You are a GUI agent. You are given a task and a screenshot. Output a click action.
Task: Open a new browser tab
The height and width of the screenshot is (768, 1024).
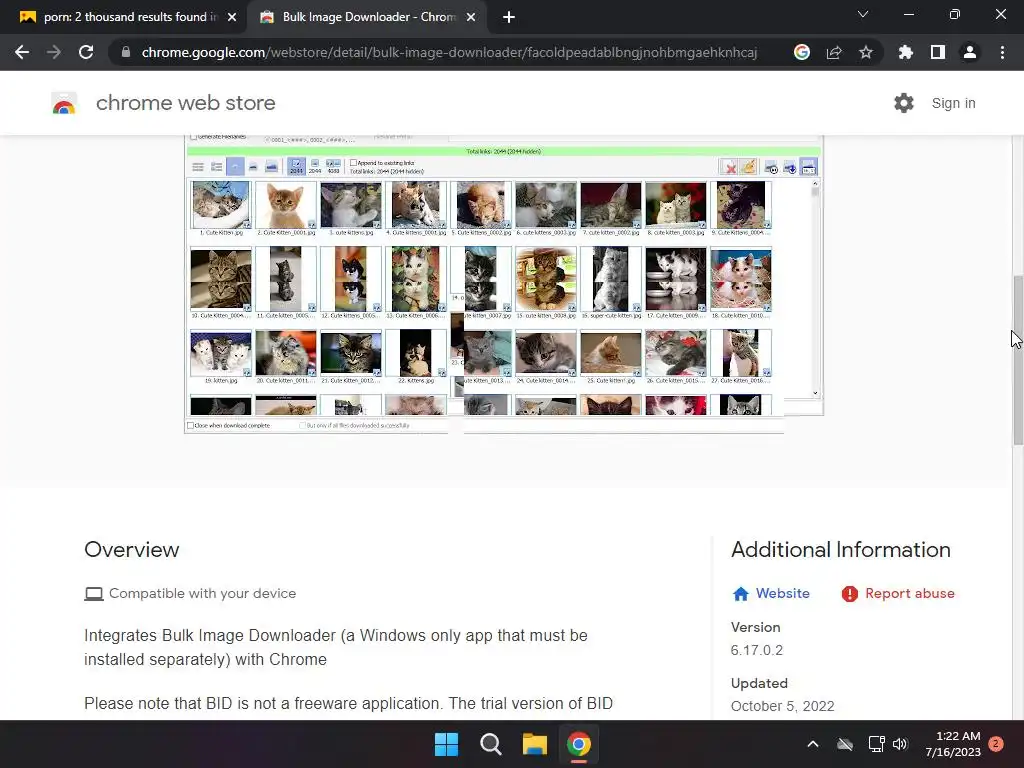(x=509, y=18)
